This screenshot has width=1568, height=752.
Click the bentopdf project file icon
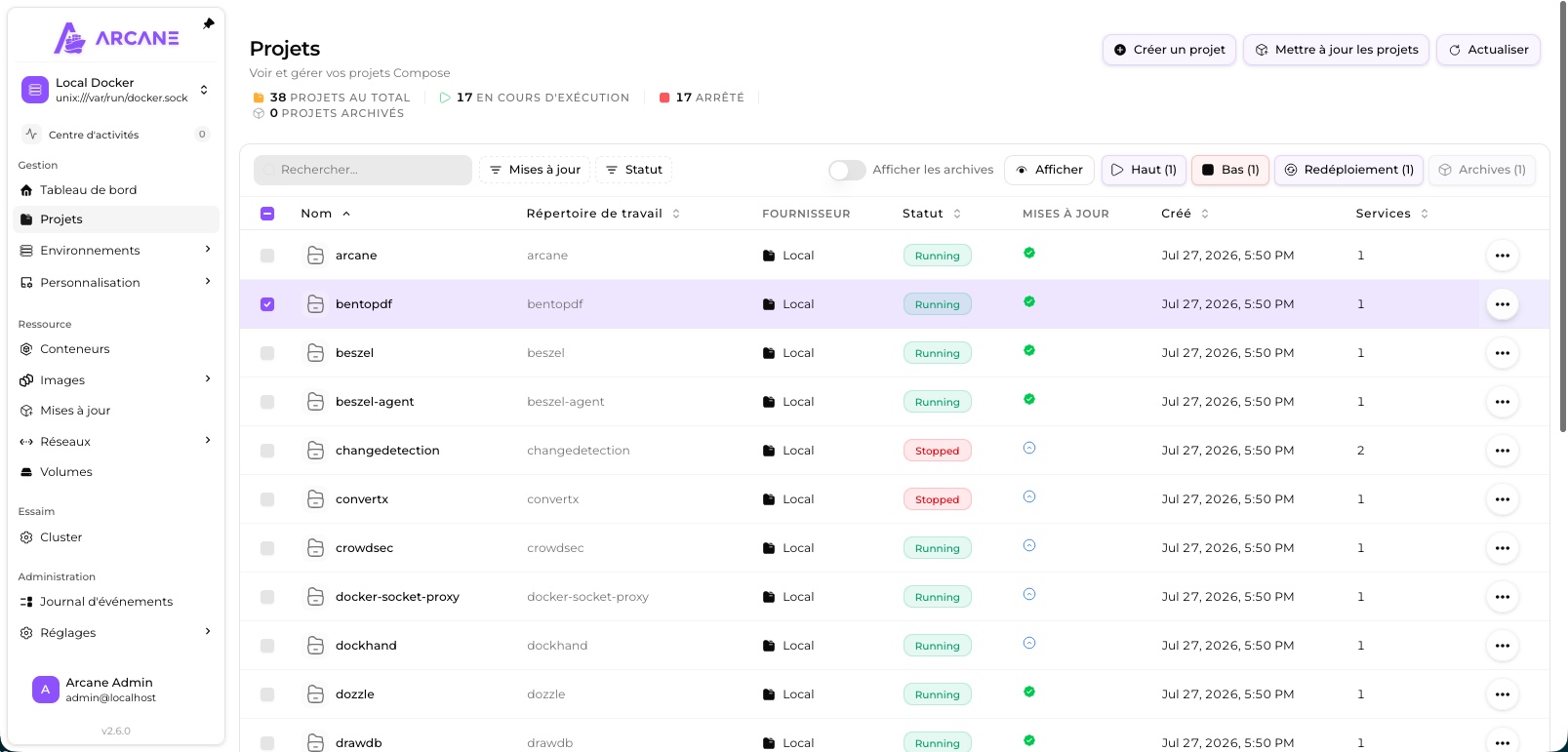pos(315,304)
